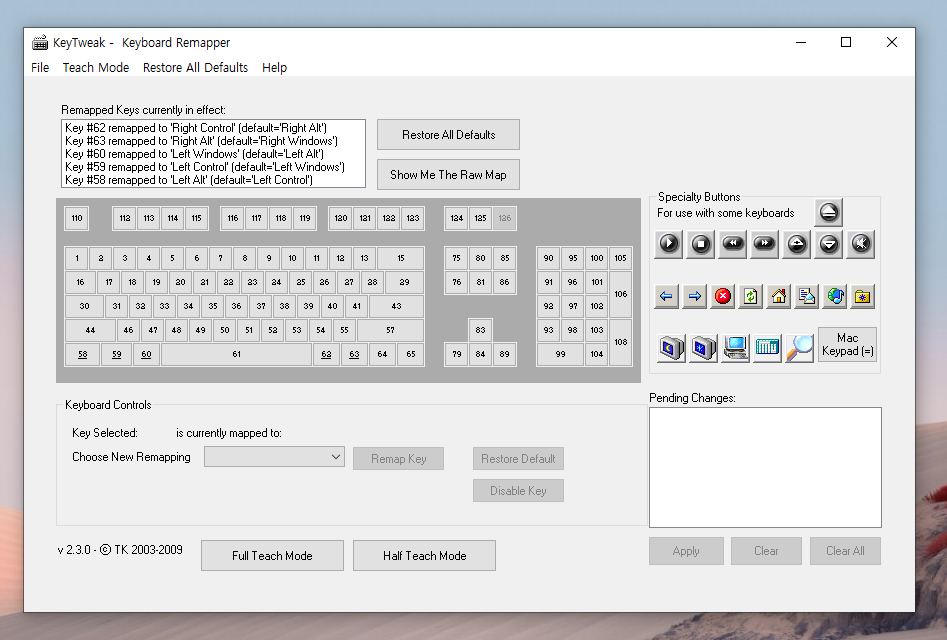Start Full Teach Mode
The image size is (947, 640).
pyautogui.click(x=272, y=555)
